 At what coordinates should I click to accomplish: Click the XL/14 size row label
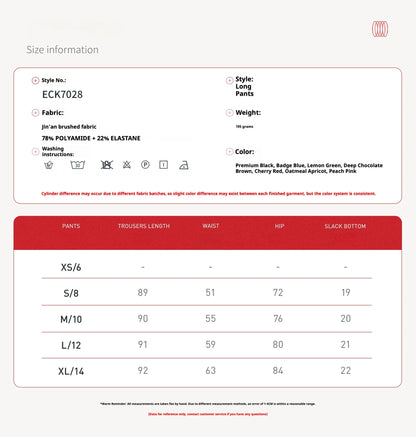click(71, 371)
